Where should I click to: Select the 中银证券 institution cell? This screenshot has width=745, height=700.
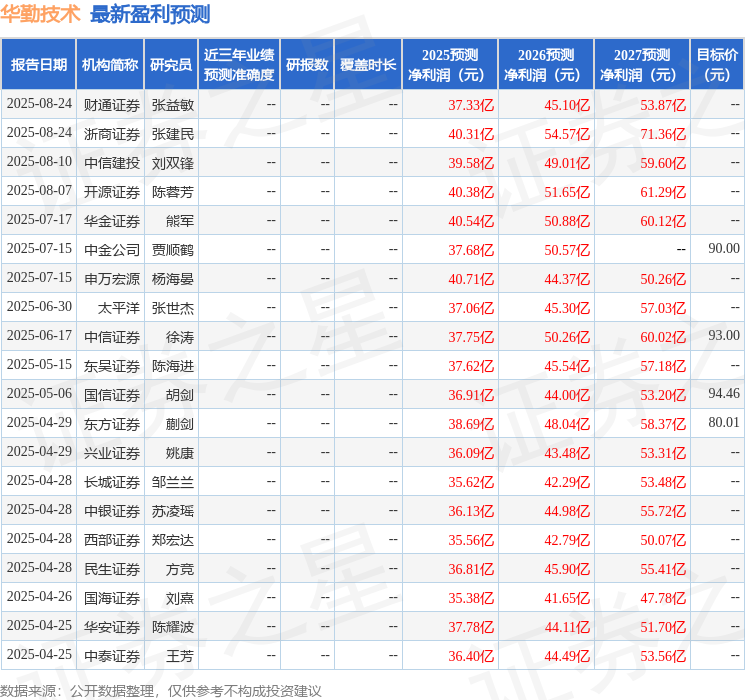[112, 511]
